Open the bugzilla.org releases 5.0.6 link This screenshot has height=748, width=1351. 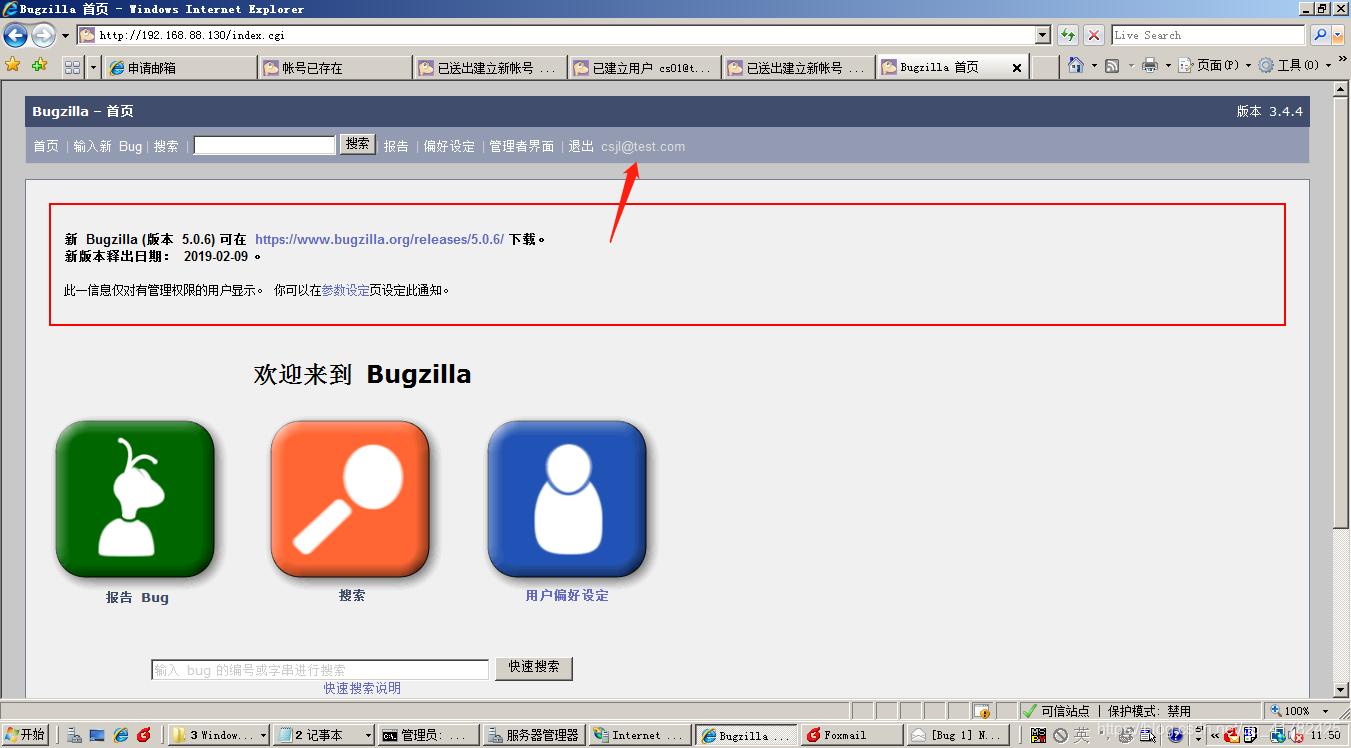click(380, 239)
